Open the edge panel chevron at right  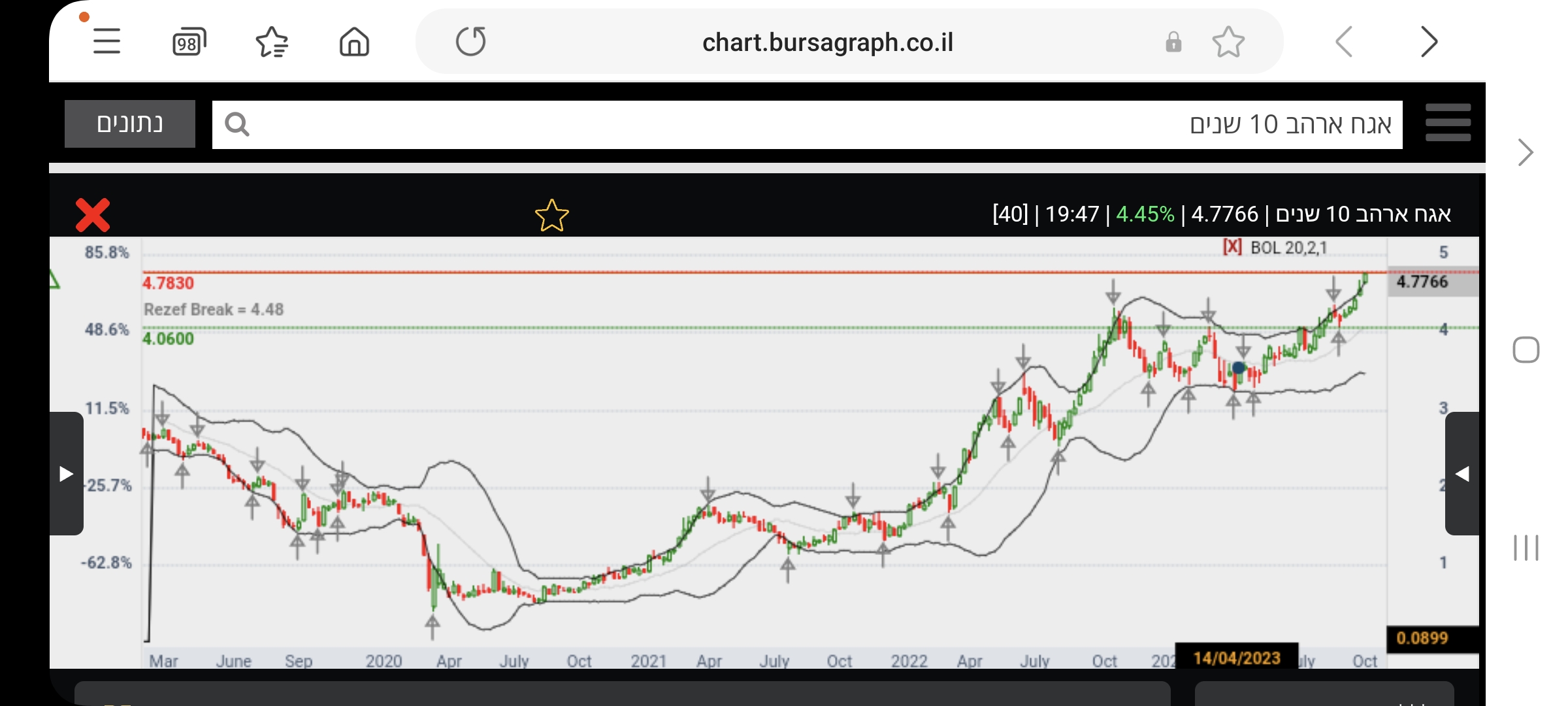point(1526,152)
